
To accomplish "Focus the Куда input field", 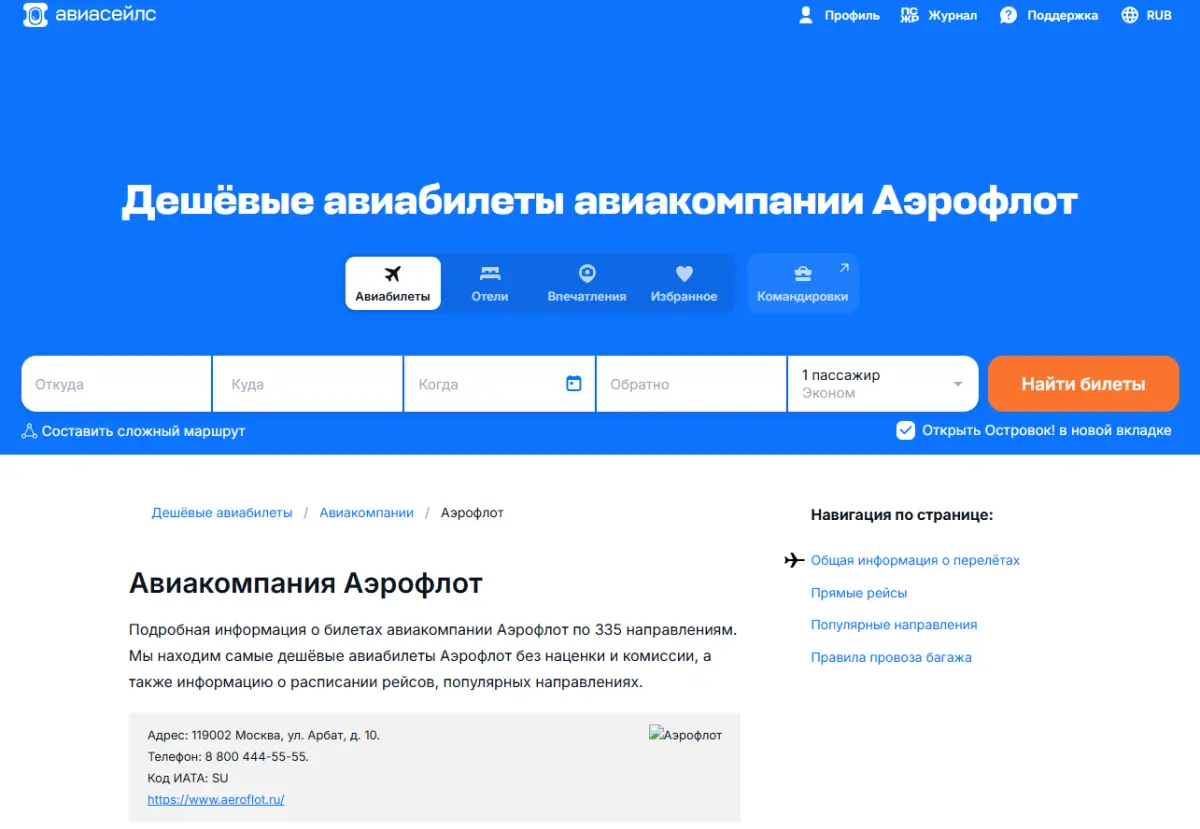I will (308, 384).
